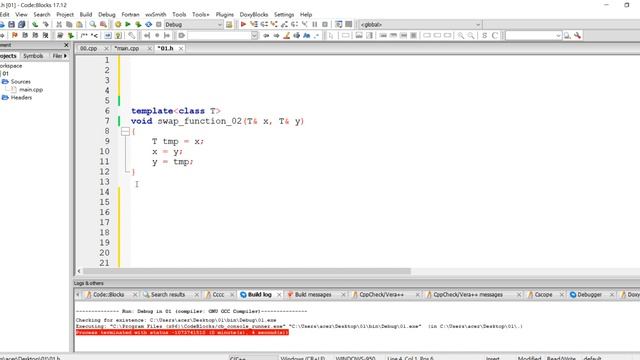Open the Debugging windows icon
Screen dimensions: 640x360
(338, 24)
